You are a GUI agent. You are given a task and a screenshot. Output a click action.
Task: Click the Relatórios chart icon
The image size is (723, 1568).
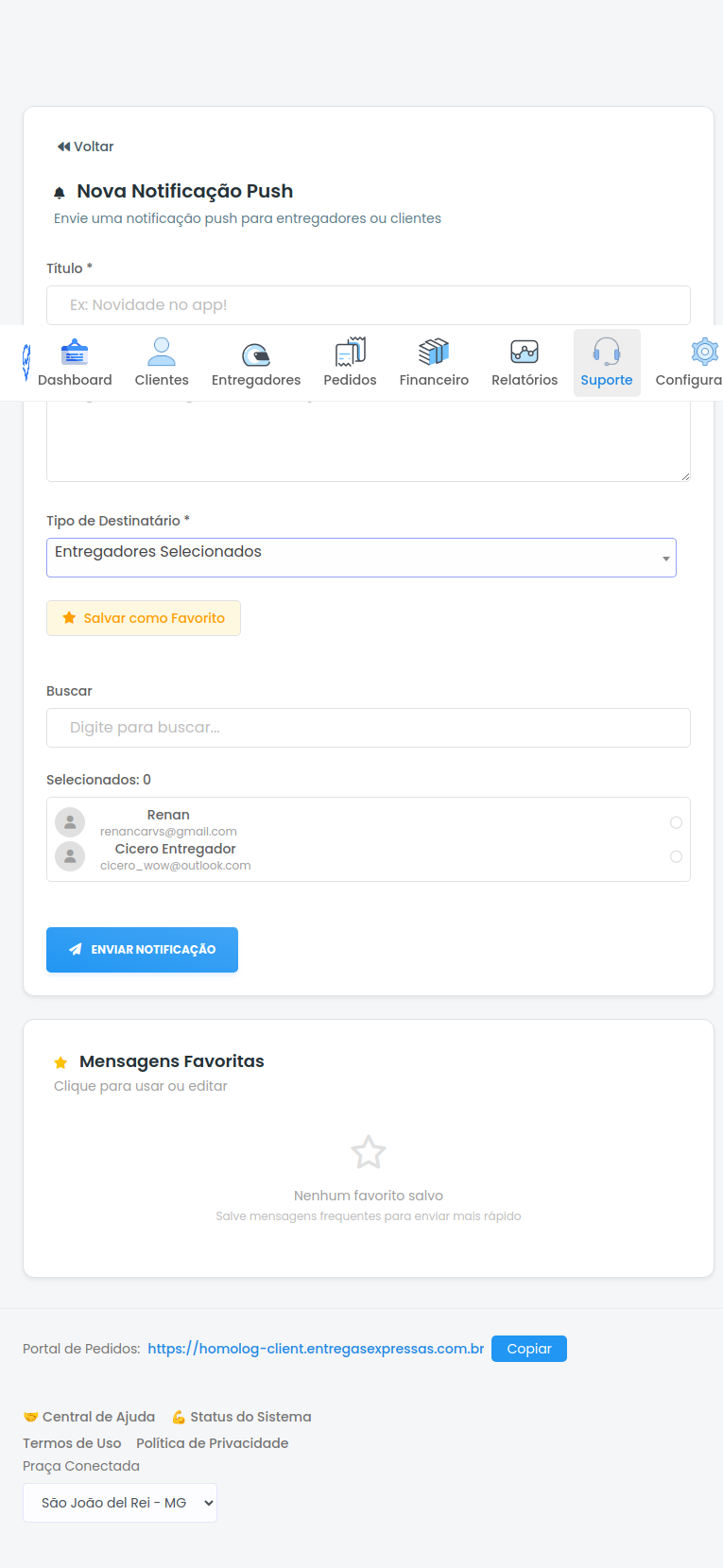point(525,353)
